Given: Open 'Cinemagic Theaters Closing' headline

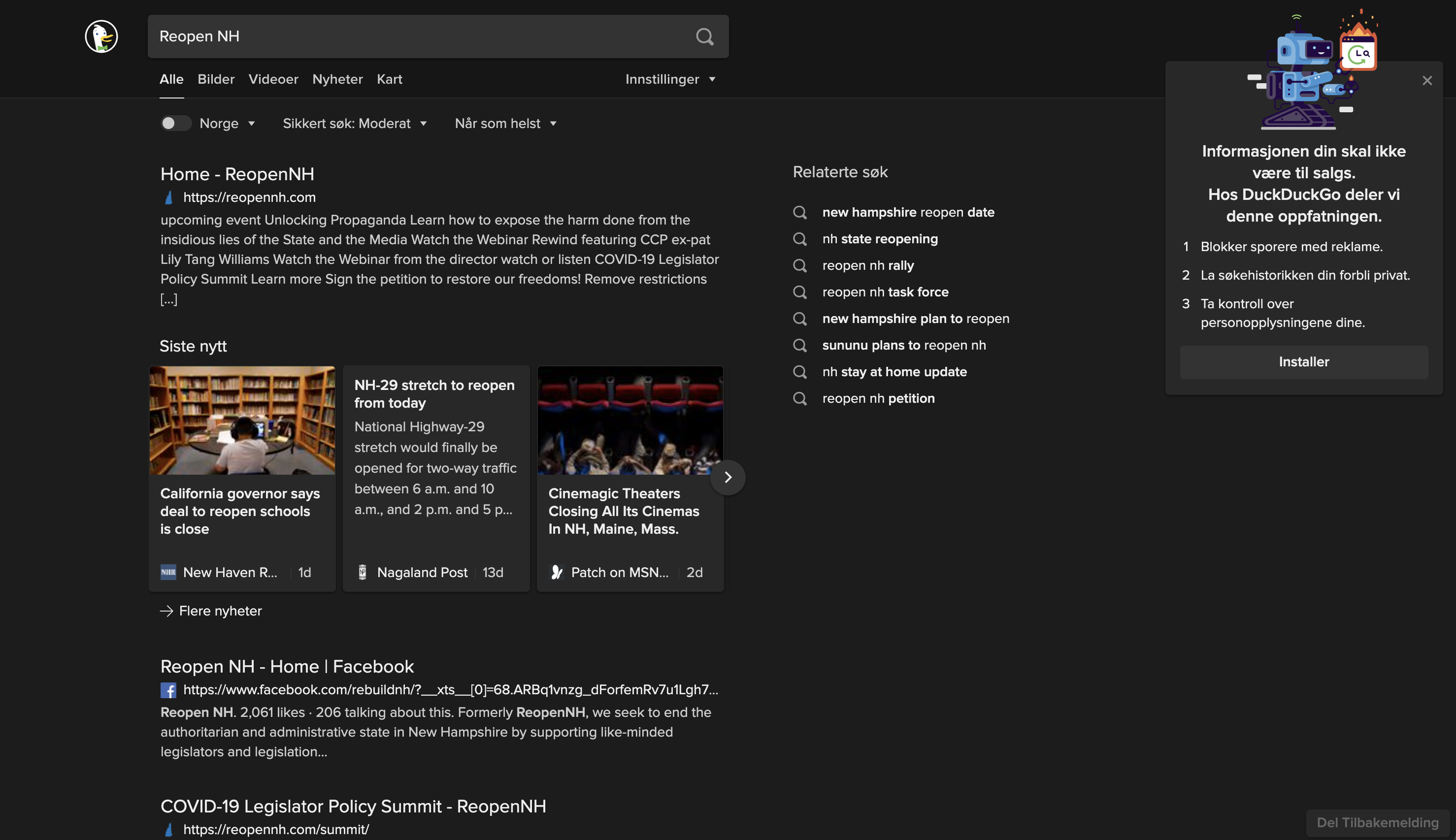Looking at the screenshot, I should pyautogui.click(x=623, y=511).
